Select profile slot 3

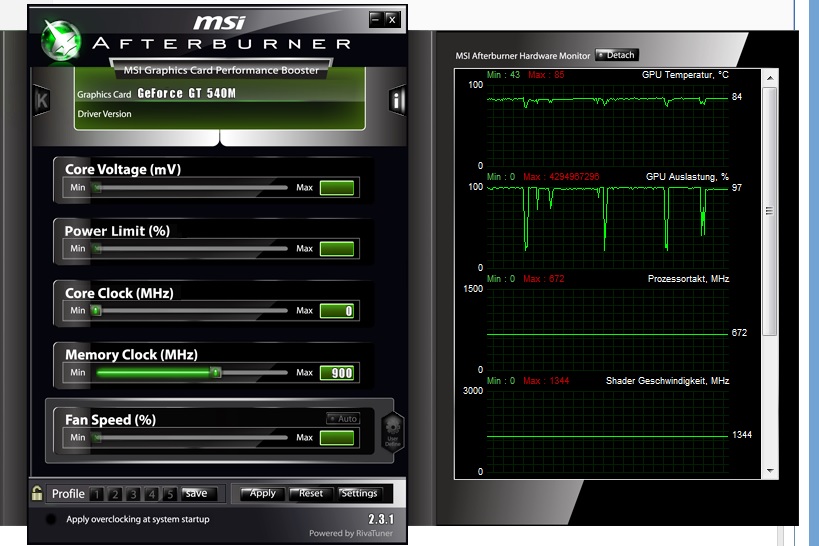[x=133, y=494]
